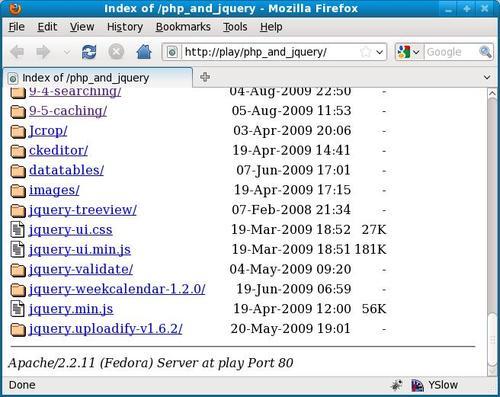Open the jquery.uploadify-v1.6.2/ directory link

(106, 329)
